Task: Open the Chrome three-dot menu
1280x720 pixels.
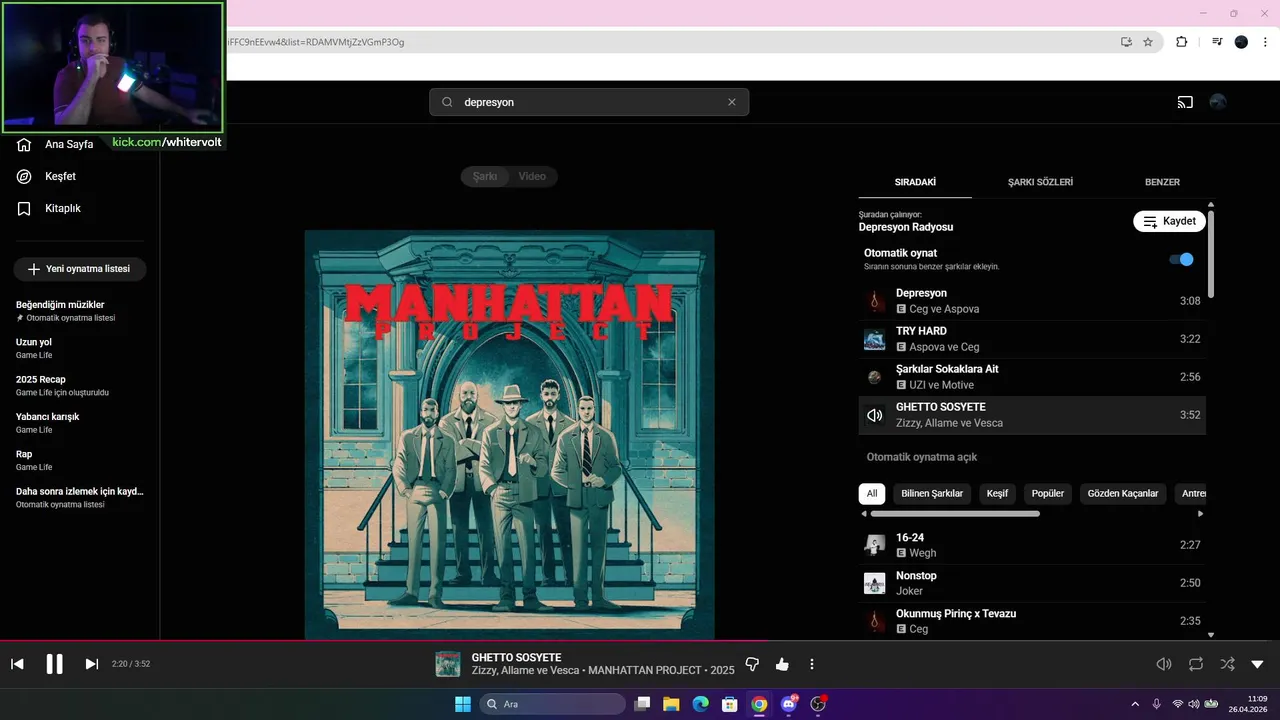Action: [x=1266, y=42]
